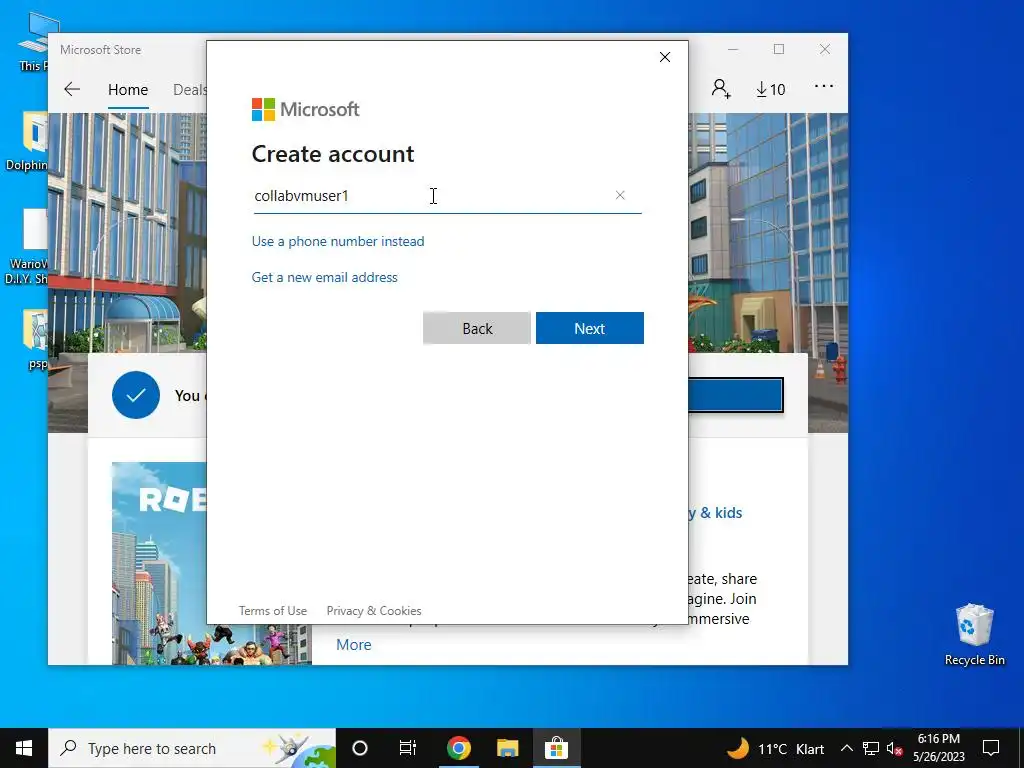Open the weather widget showing 11°C Klart
The height and width of the screenshot is (768, 1024).
[x=775, y=748]
